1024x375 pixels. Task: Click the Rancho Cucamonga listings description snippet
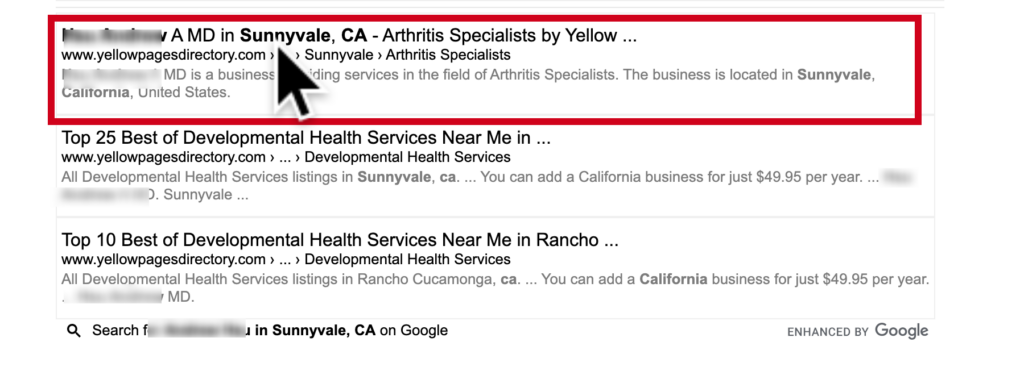coord(495,288)
